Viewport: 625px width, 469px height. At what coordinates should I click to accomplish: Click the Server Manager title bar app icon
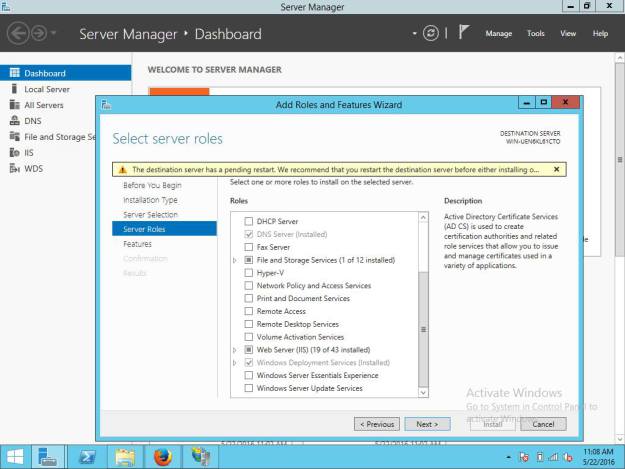(5, 6)
